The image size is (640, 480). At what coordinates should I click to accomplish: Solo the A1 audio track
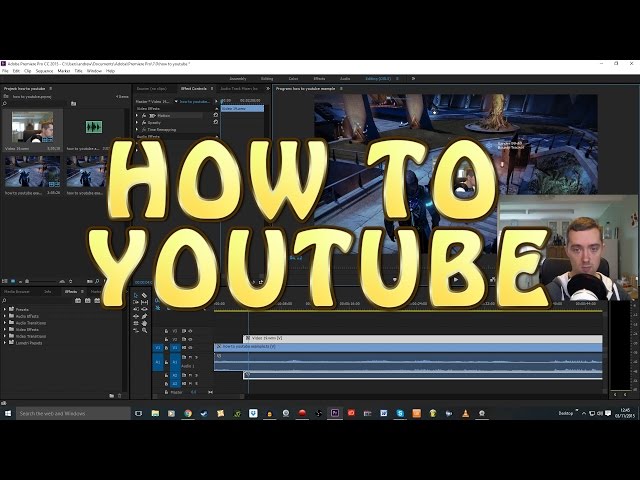coord(196,357)
